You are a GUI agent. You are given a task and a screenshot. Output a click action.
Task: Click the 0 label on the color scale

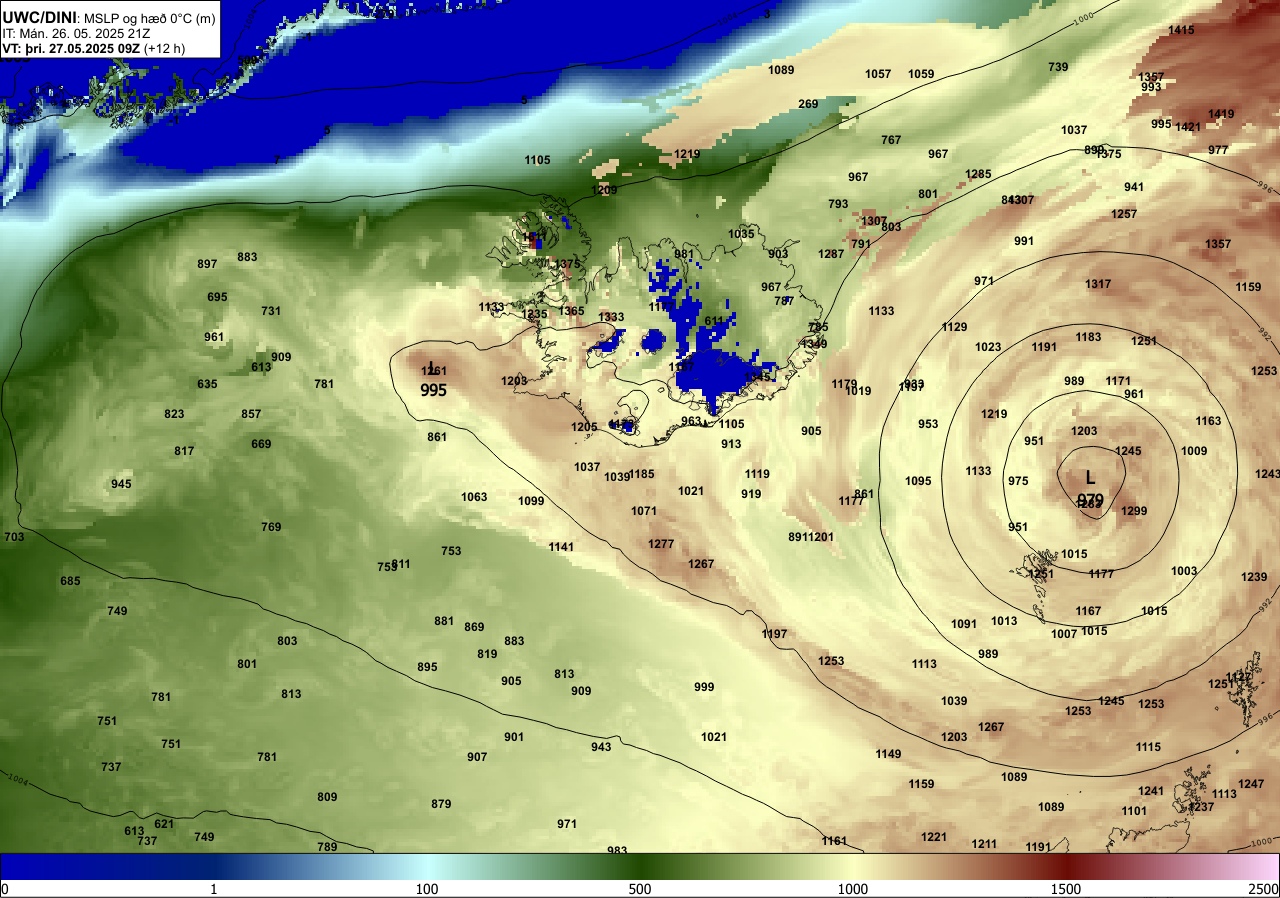point(5,889)
